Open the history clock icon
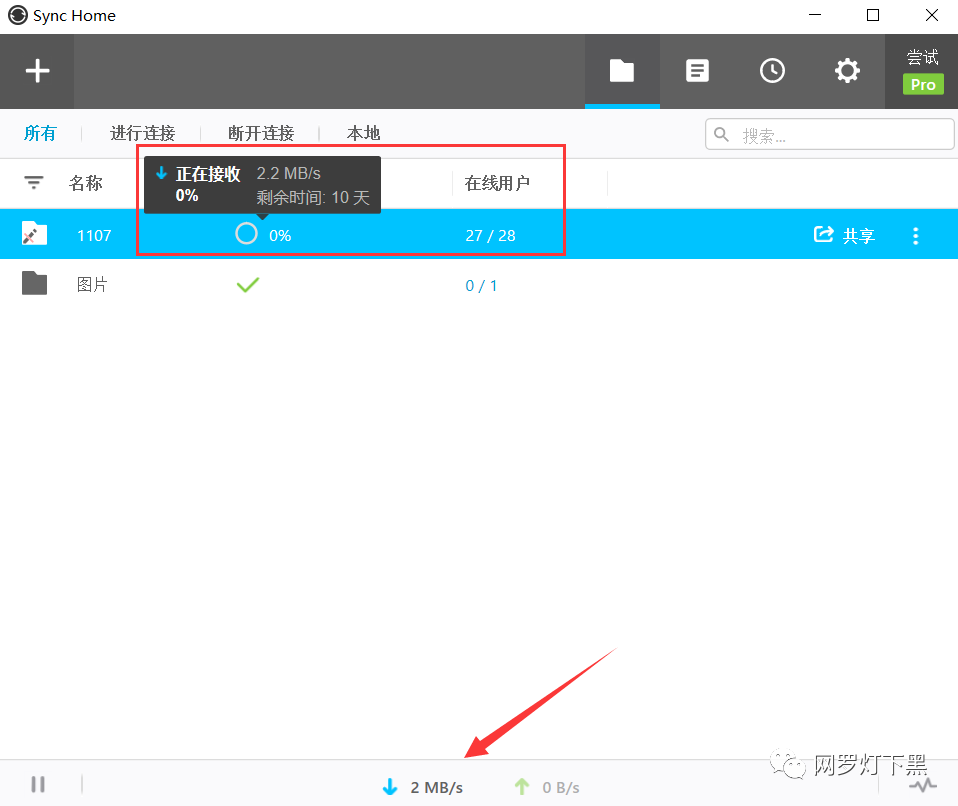The image size is (958, 806). [x=772, y=71]
